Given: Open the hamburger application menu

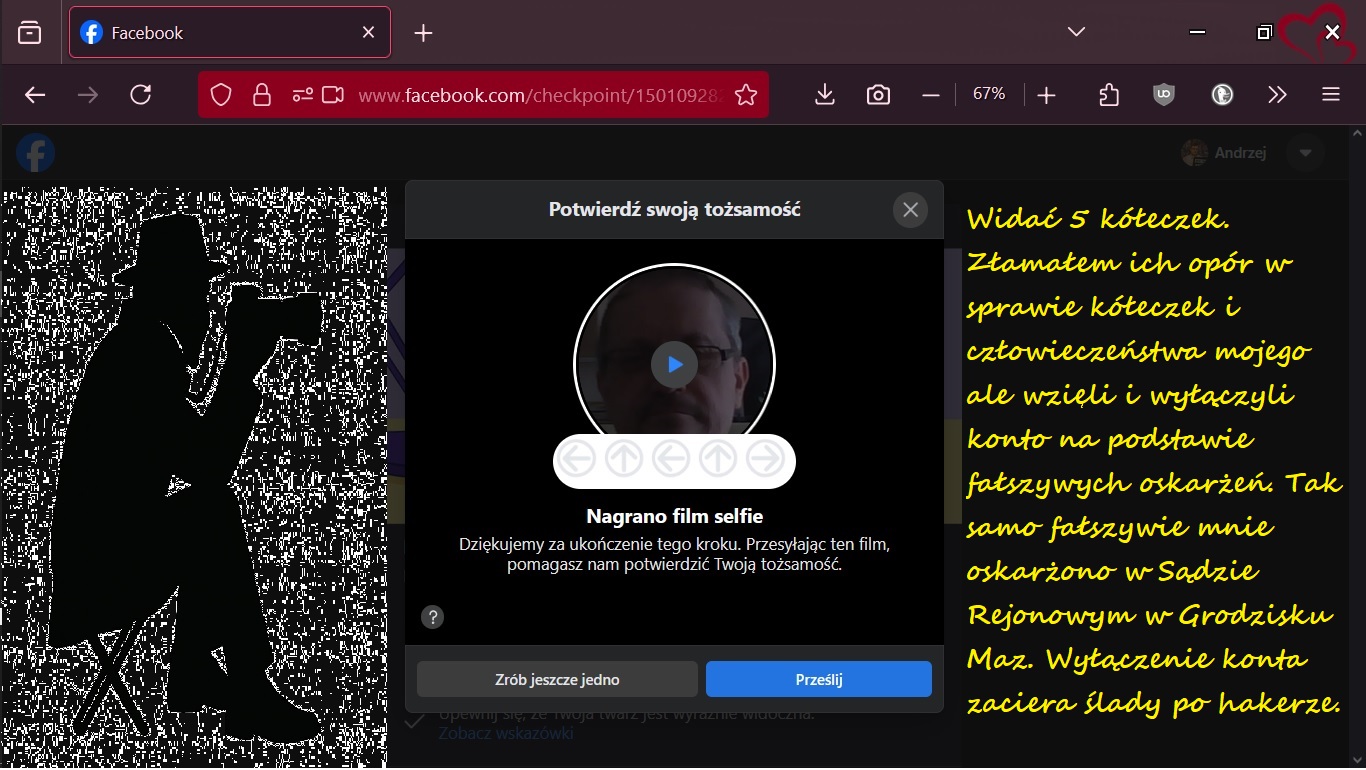Looking at the screenshot, I should click(x=1330, y=95).
